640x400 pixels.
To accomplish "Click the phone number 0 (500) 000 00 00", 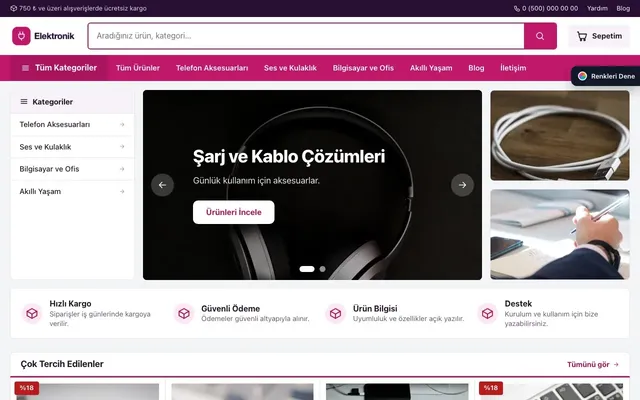I will 550,8.
